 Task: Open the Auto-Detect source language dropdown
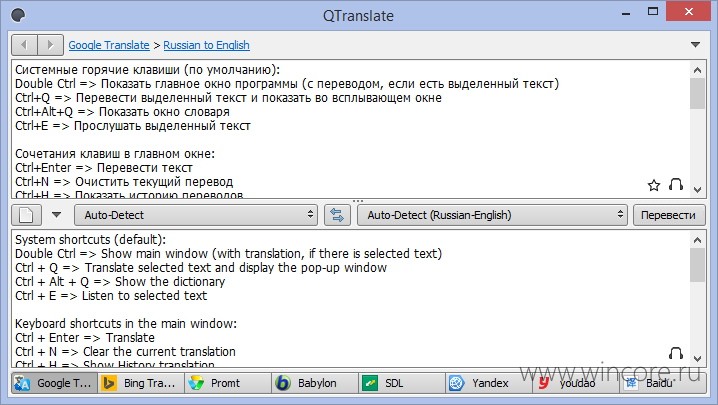point(196,215)
